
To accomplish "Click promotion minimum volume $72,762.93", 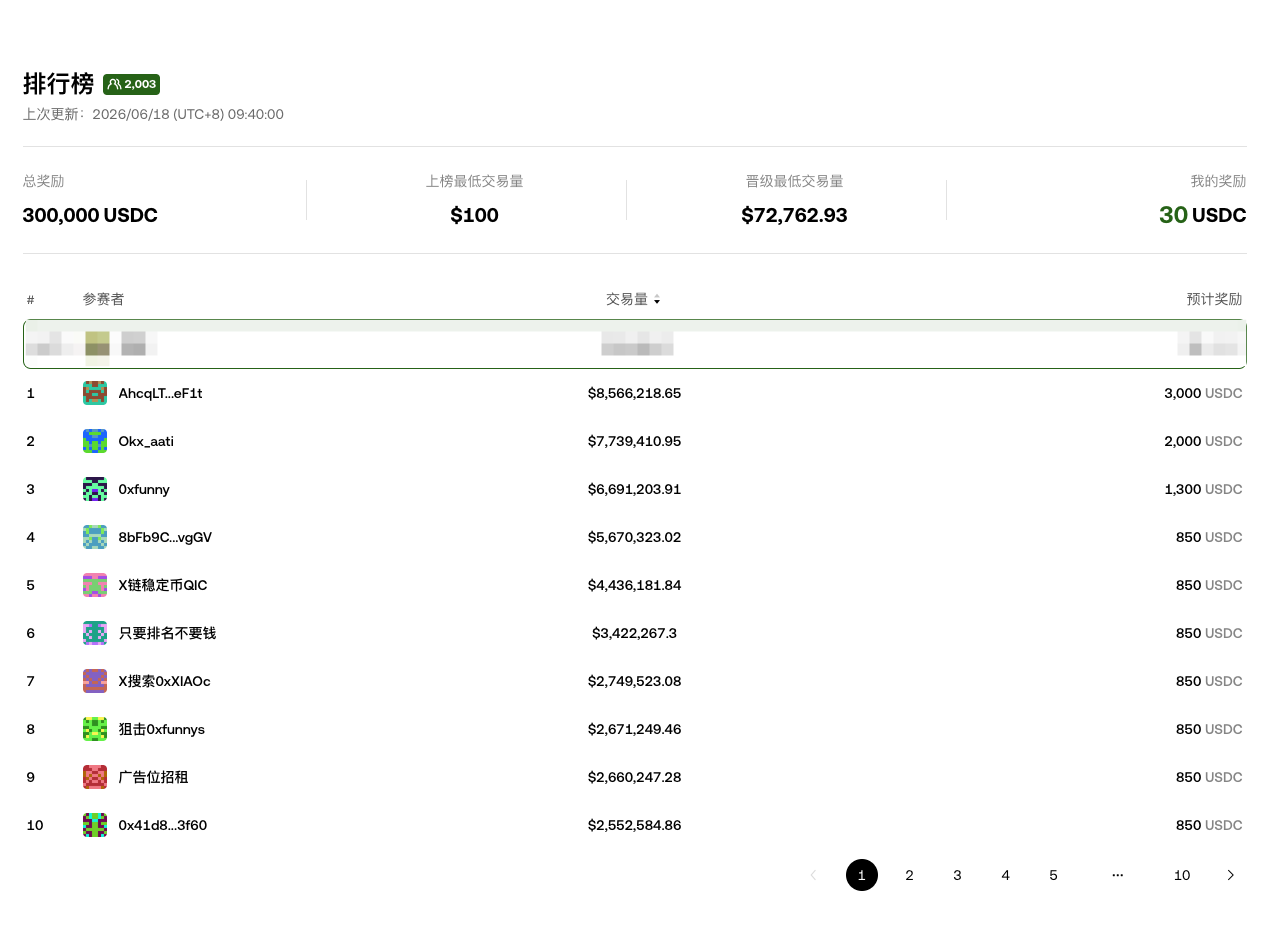I will click(794, 215).
